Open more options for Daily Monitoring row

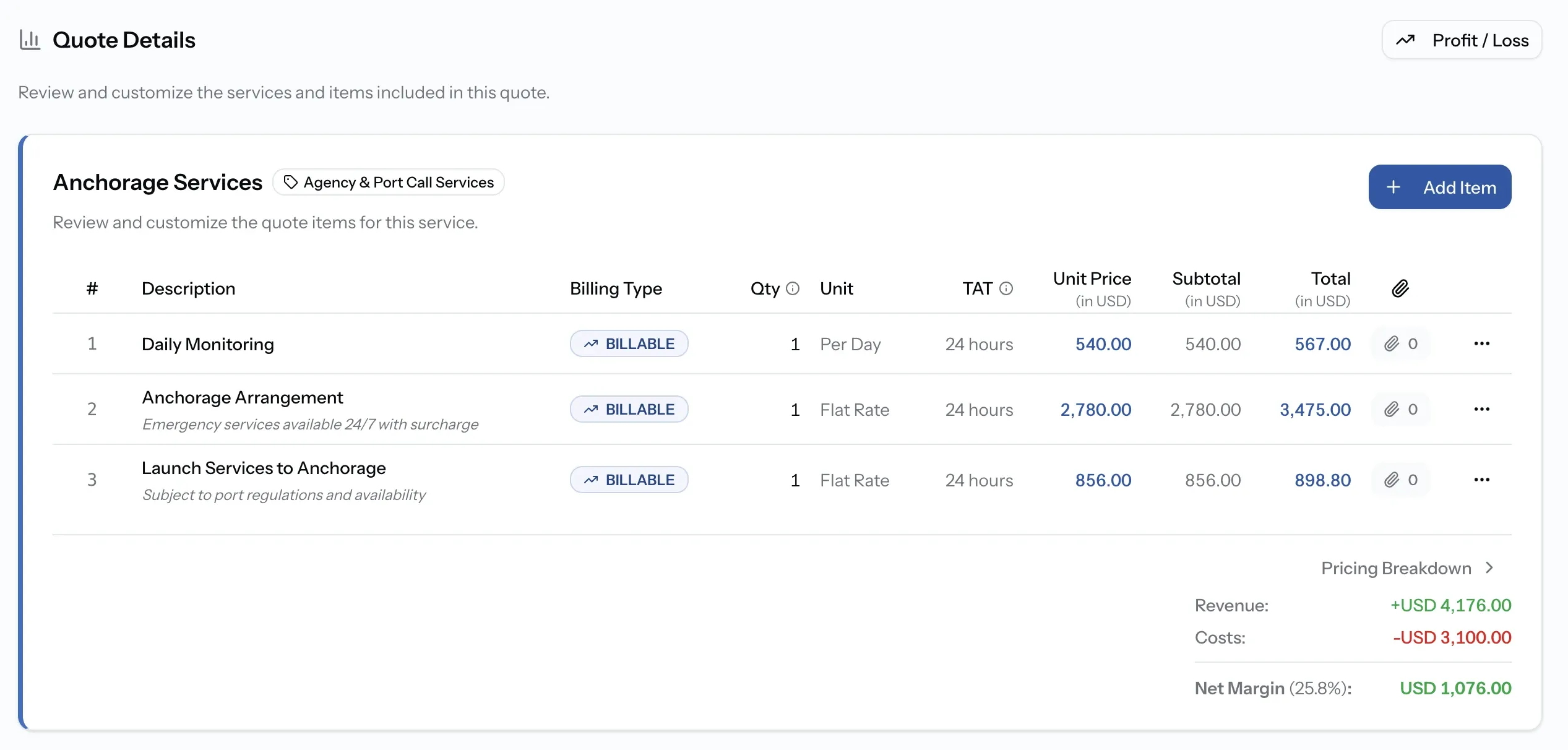(1481, 344)
